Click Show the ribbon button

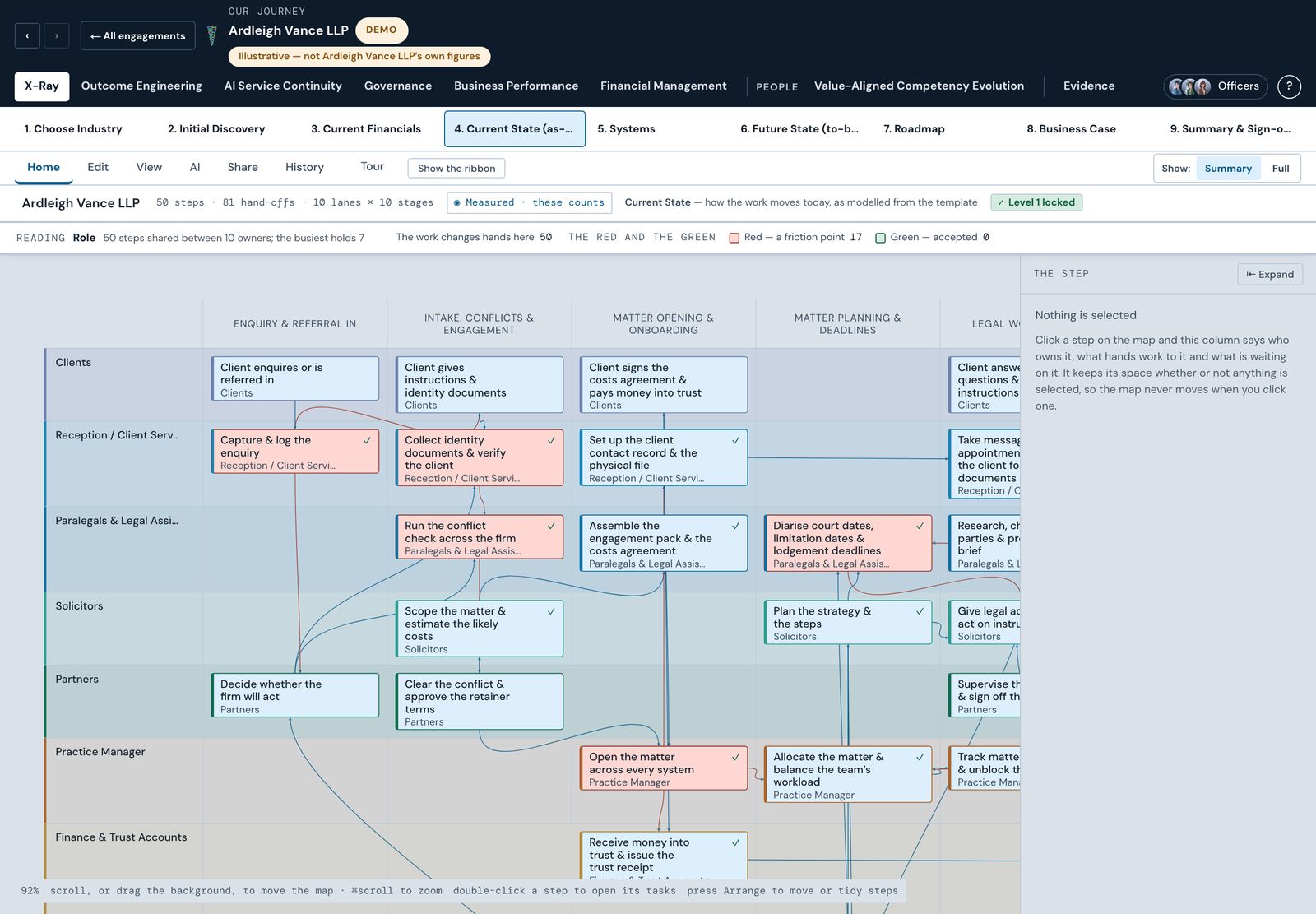456,168
